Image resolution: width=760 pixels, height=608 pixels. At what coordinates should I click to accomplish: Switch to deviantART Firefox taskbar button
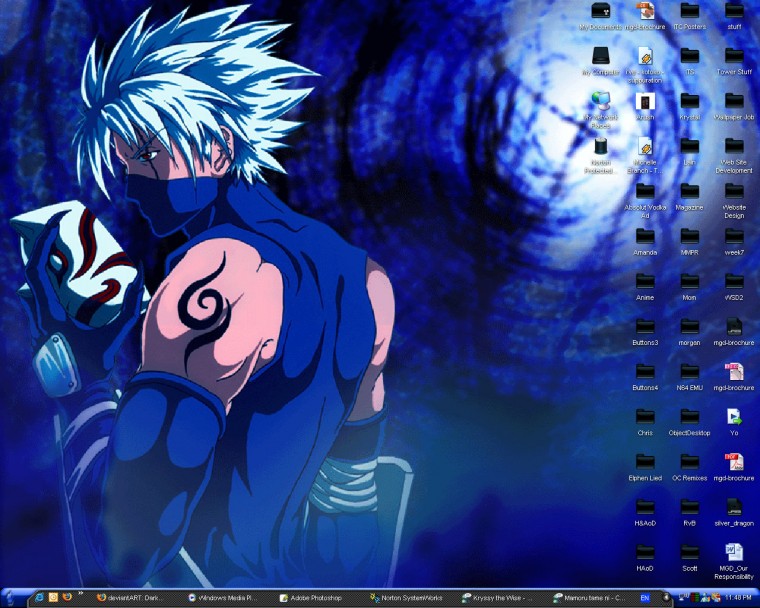tap(131, 598)
